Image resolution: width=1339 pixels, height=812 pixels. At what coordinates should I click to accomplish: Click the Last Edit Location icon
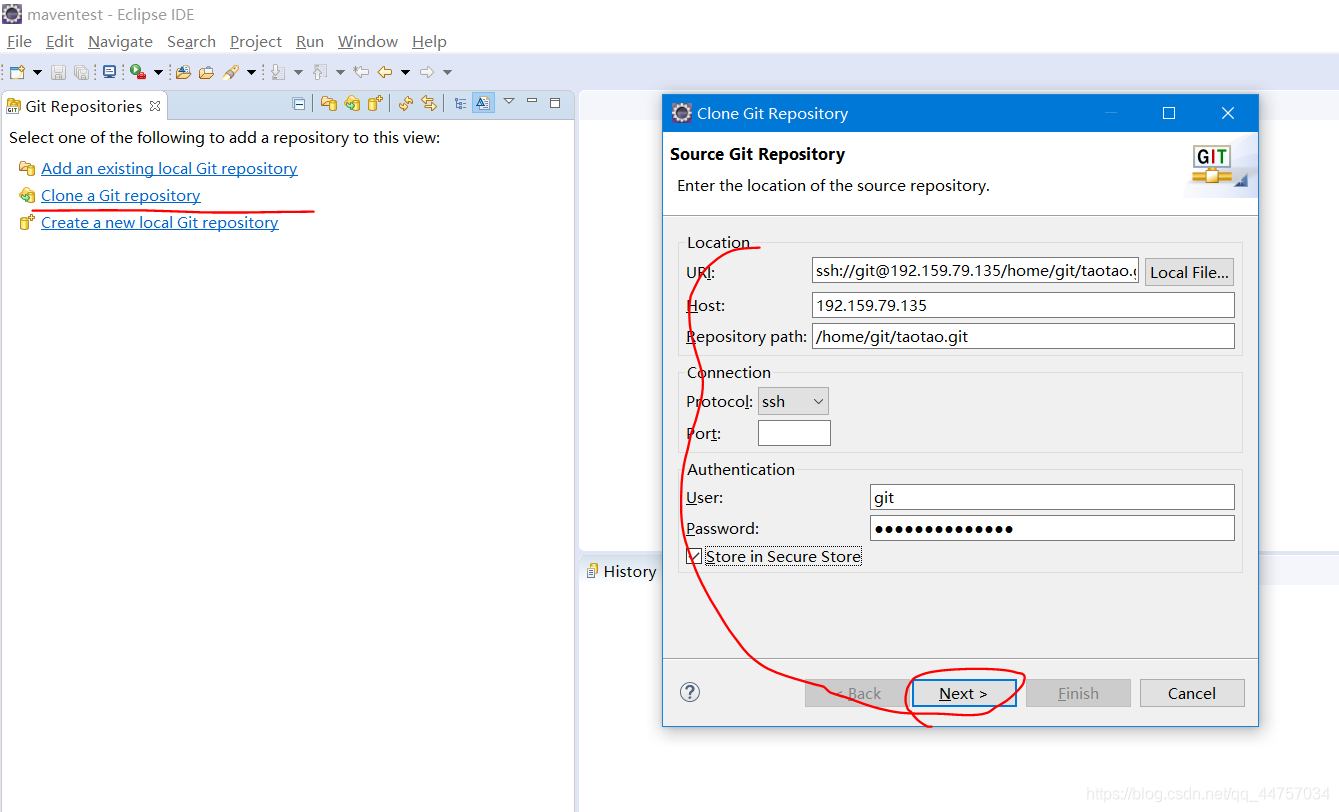[361, 72]
